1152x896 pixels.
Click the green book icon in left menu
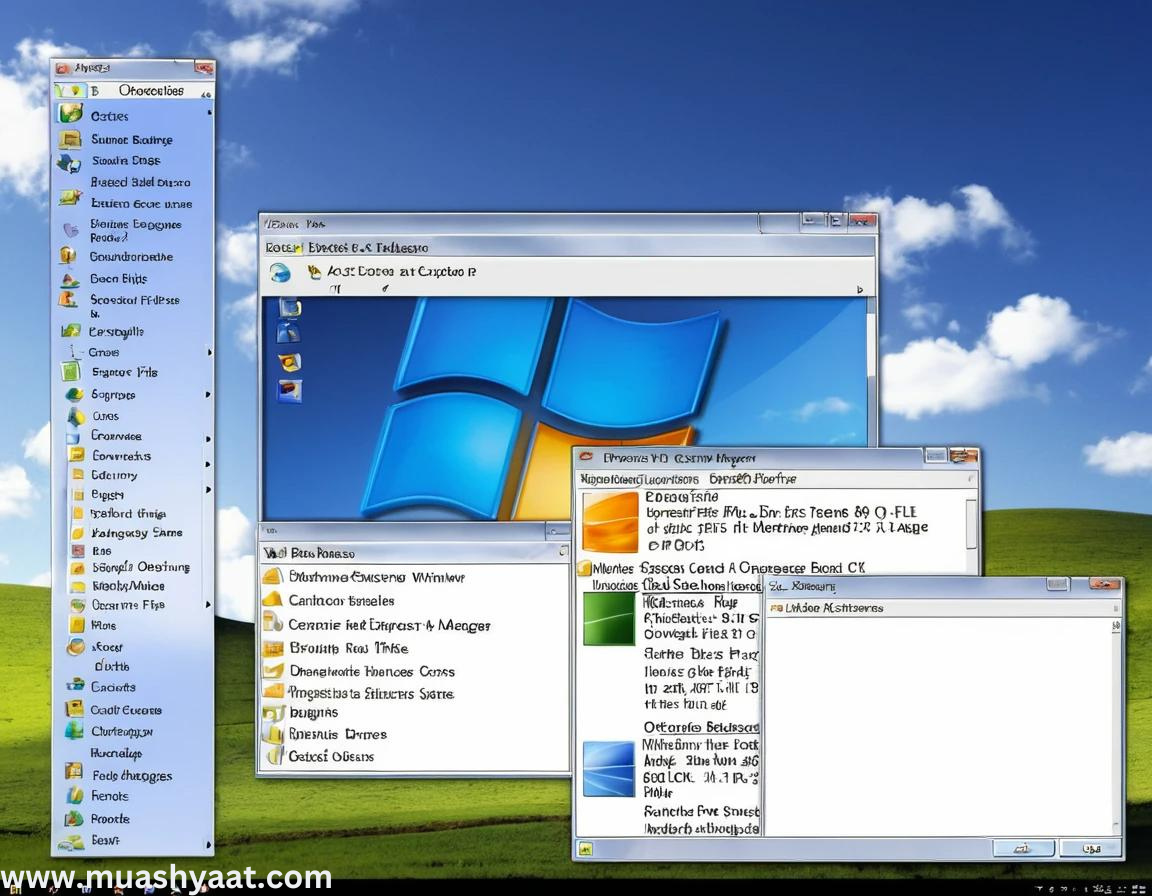[70, 372]
